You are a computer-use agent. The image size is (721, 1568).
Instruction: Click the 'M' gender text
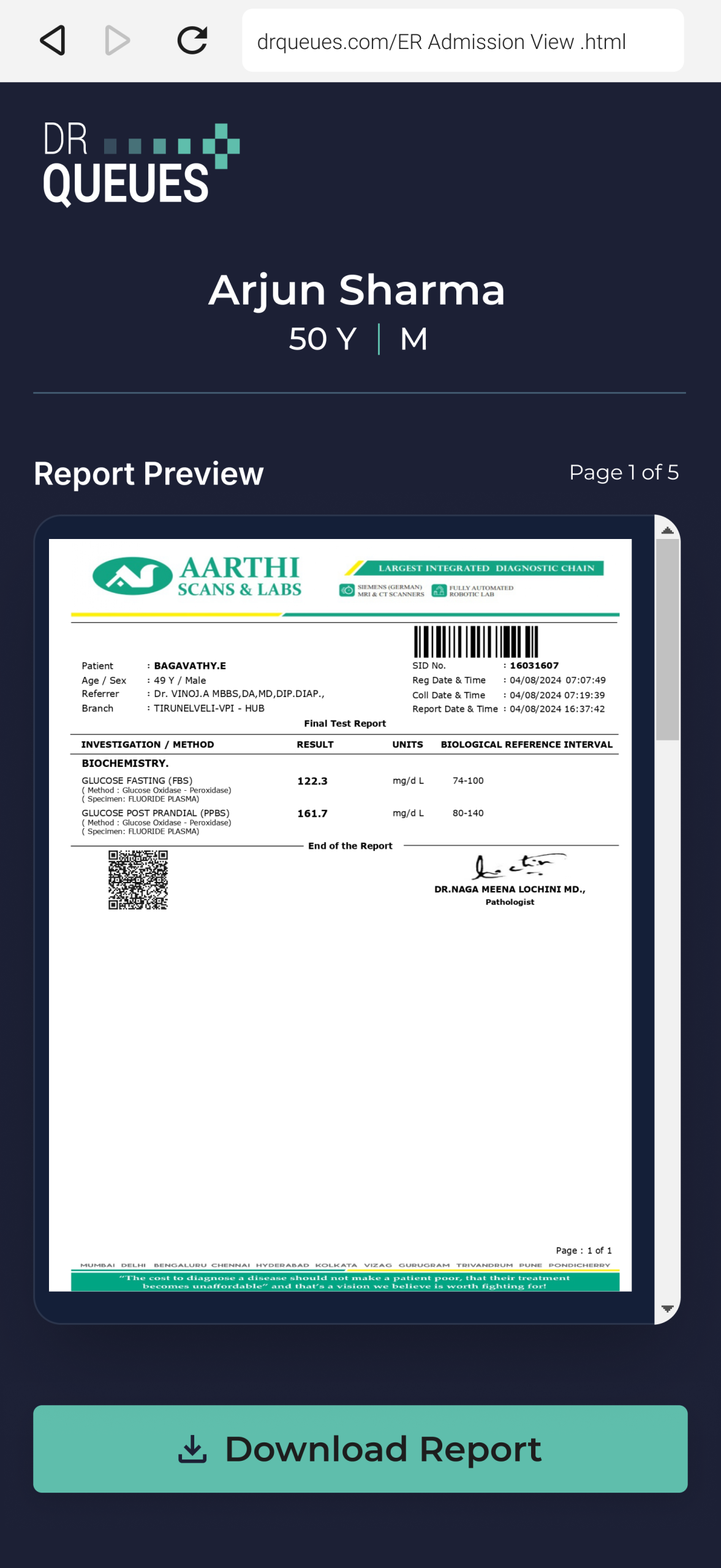pyautogui.click(x=413, y=339)
